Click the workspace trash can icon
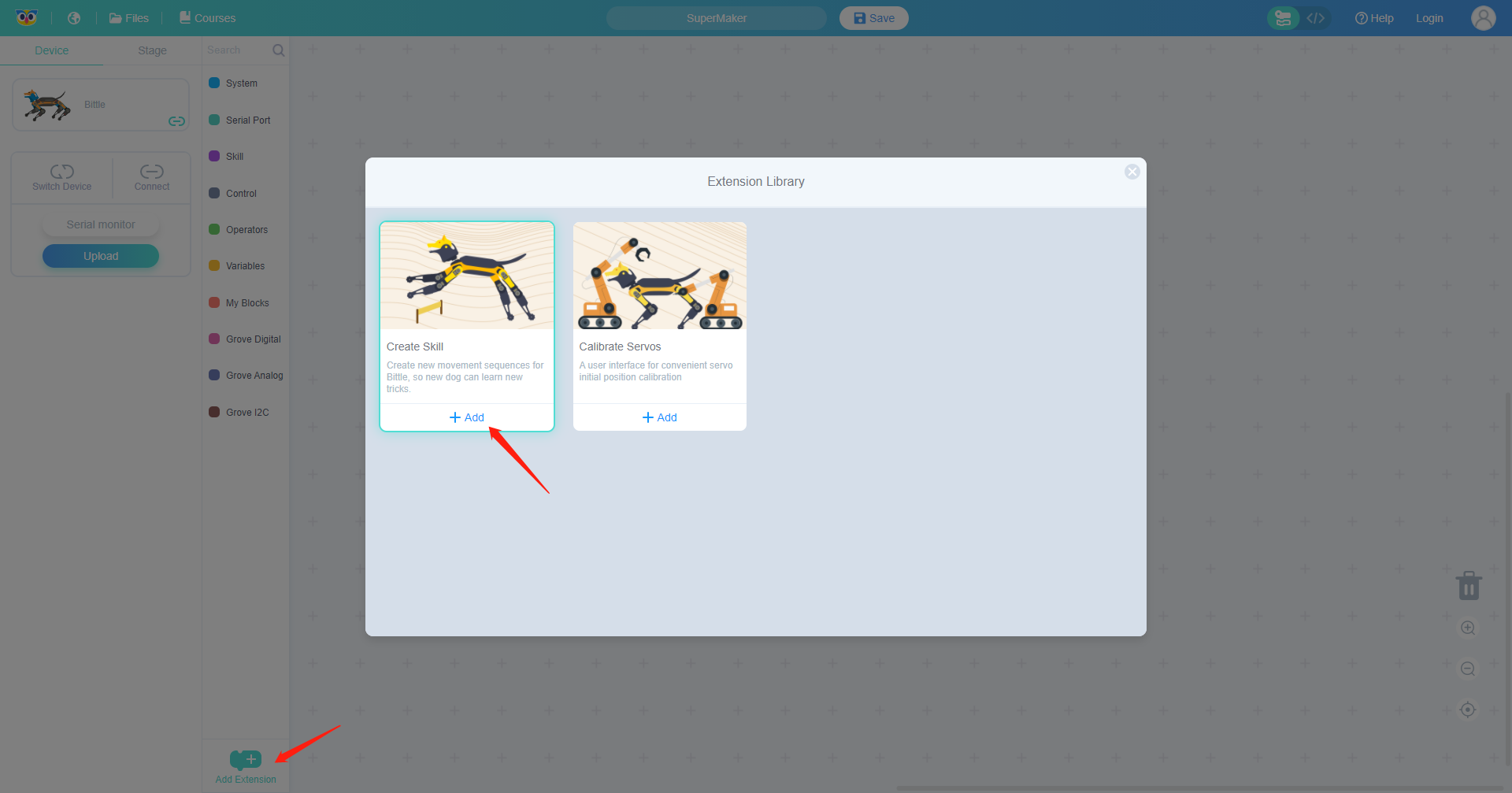 [1469, 586]
